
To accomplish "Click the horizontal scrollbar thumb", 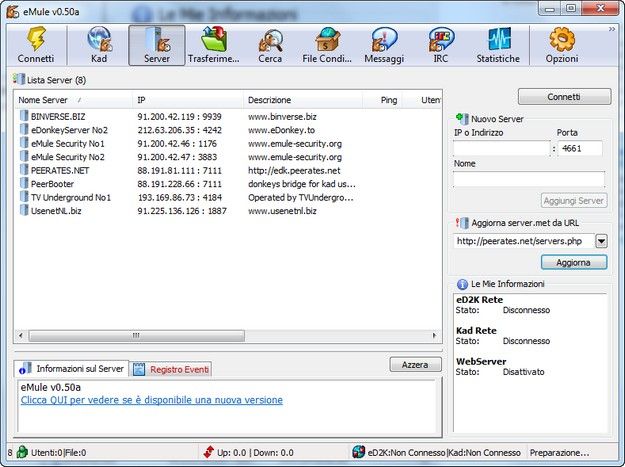I will click(137, 336).
